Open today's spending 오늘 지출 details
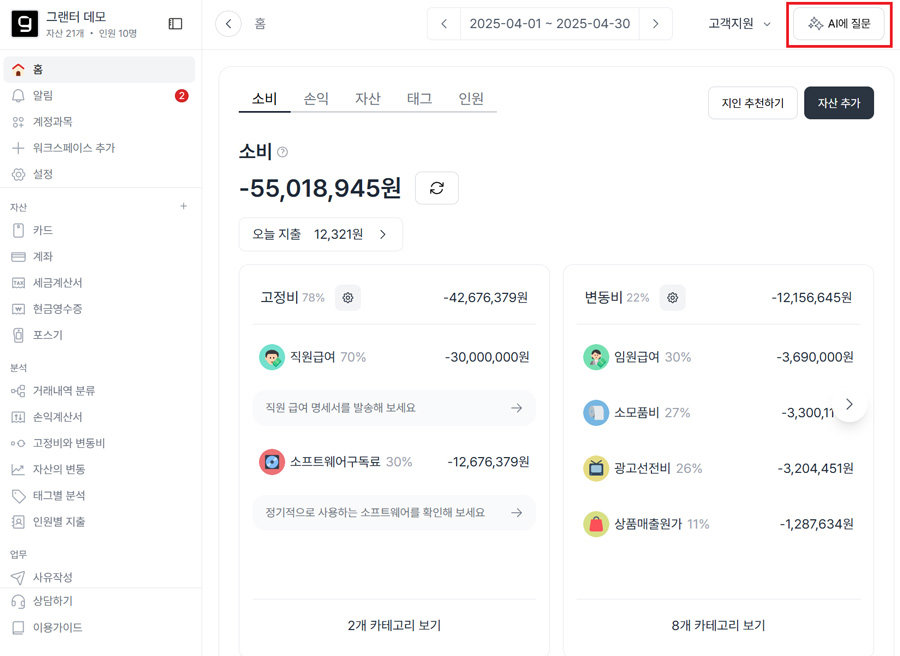Viewport: 900px width, 656px height. 320,234
